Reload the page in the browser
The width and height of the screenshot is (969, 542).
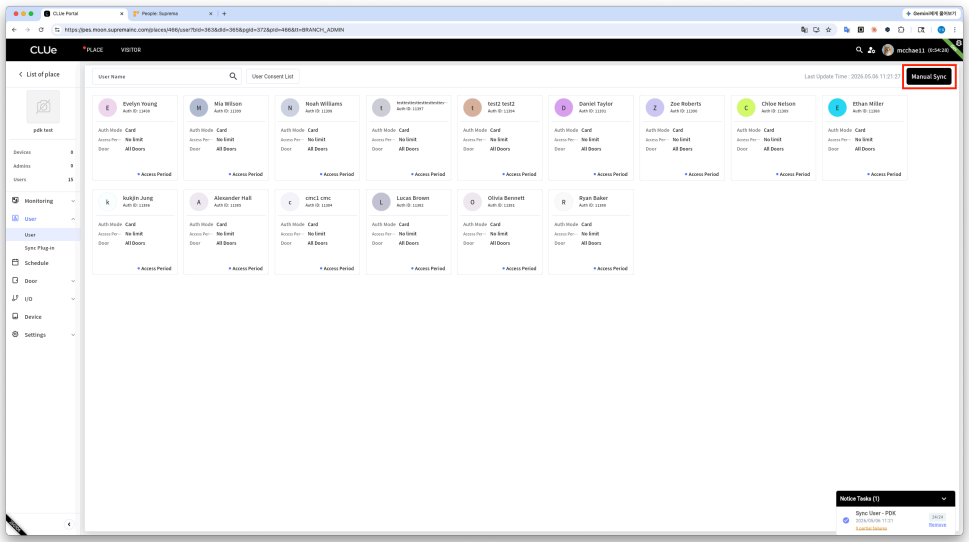41,30
